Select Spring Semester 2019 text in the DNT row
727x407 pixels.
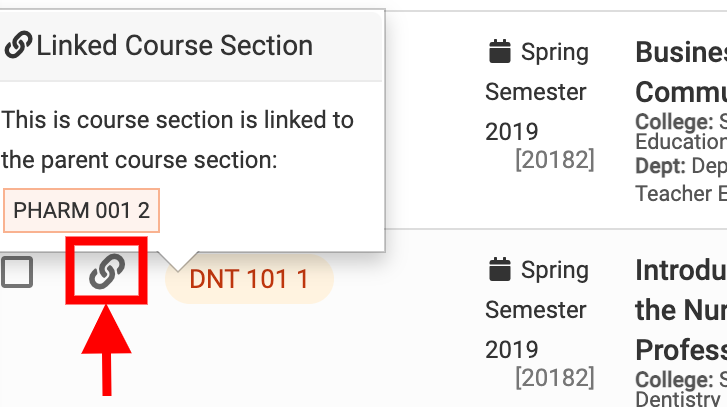click(x=536, y=310)
